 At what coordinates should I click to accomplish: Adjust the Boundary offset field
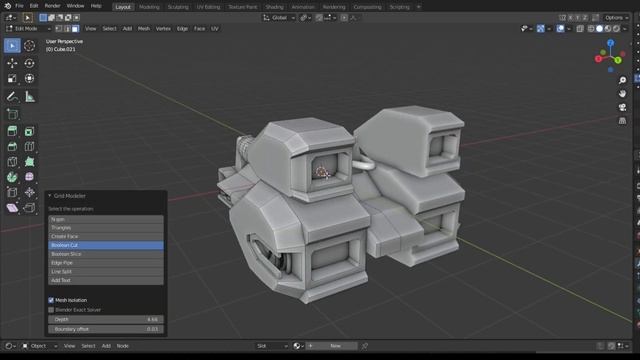click(x=106, y=329)
